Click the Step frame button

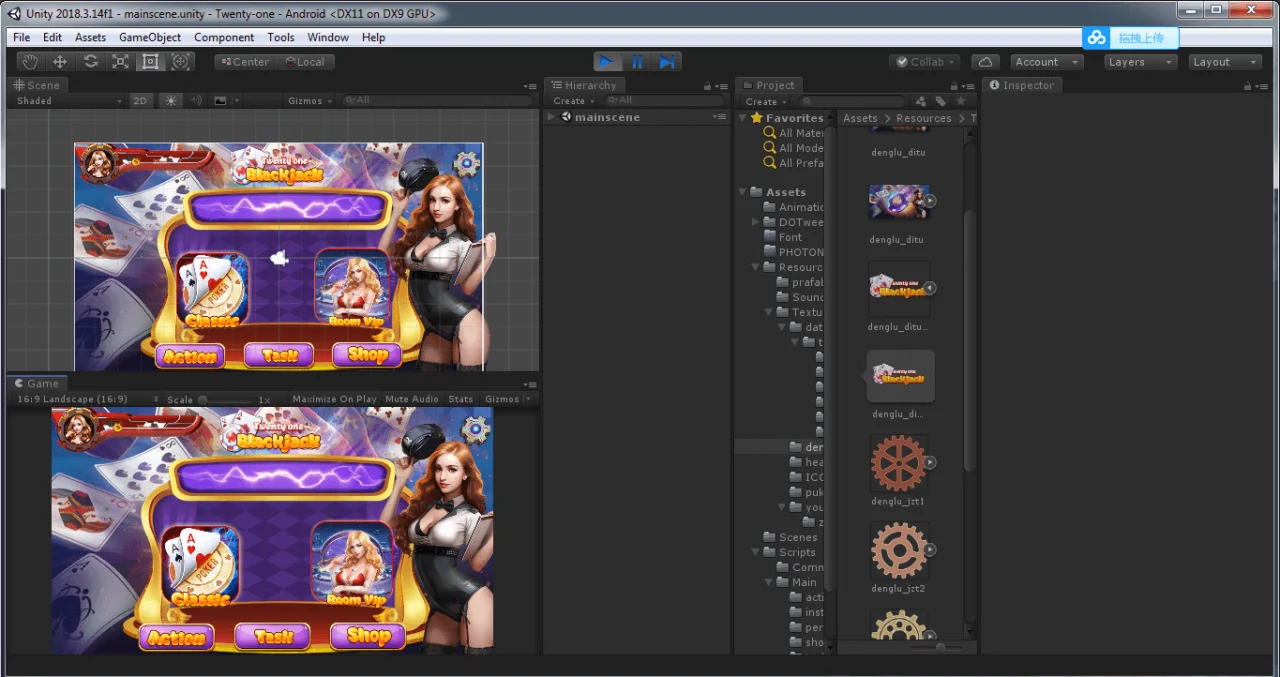point(667,62)
